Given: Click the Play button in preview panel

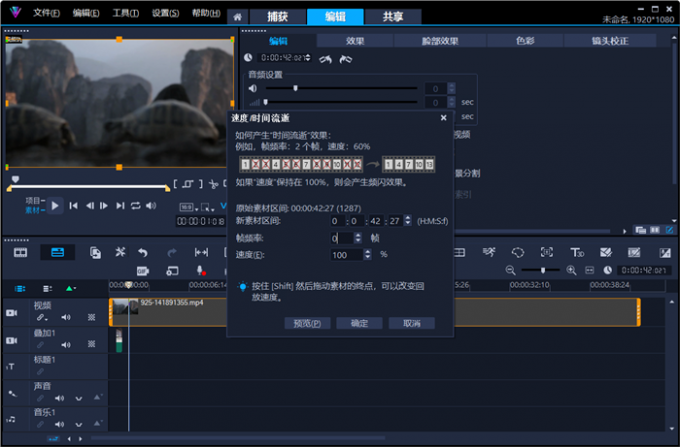Looking at the screenshot, I should point(56,205).
